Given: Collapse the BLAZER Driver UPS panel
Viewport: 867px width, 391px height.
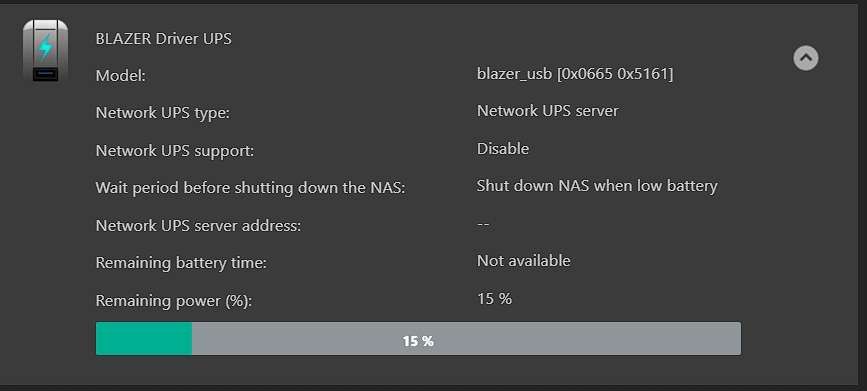Looking at the screenshot, I should tap(806, 58).
